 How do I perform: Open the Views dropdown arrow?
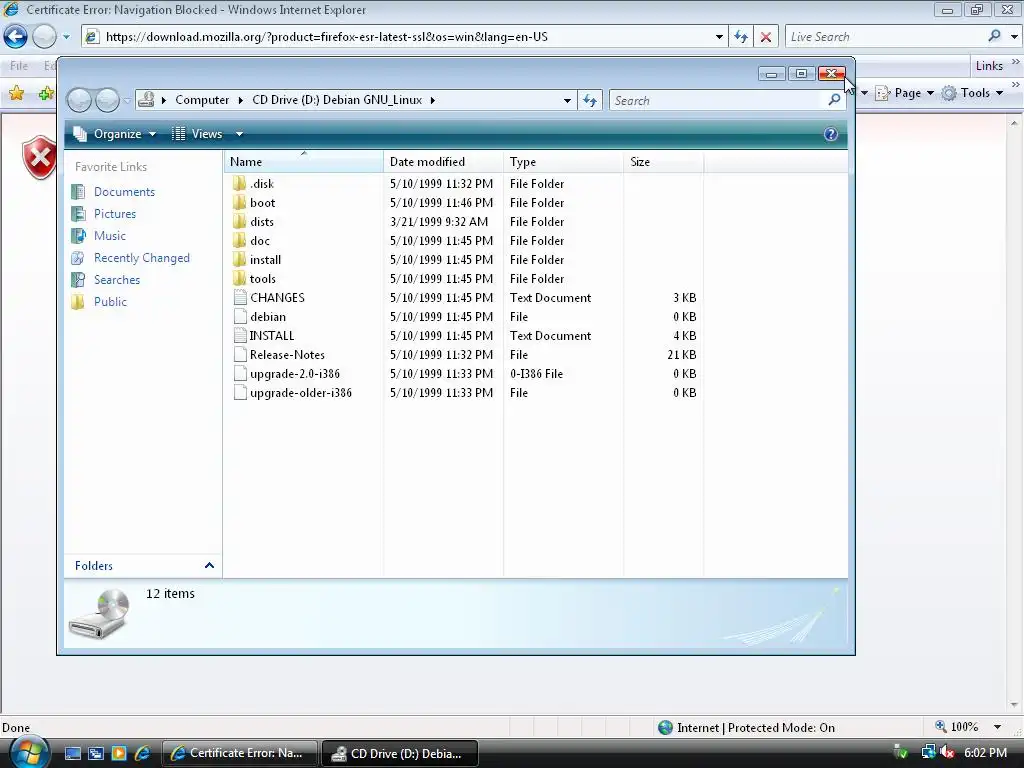point(239,134)
